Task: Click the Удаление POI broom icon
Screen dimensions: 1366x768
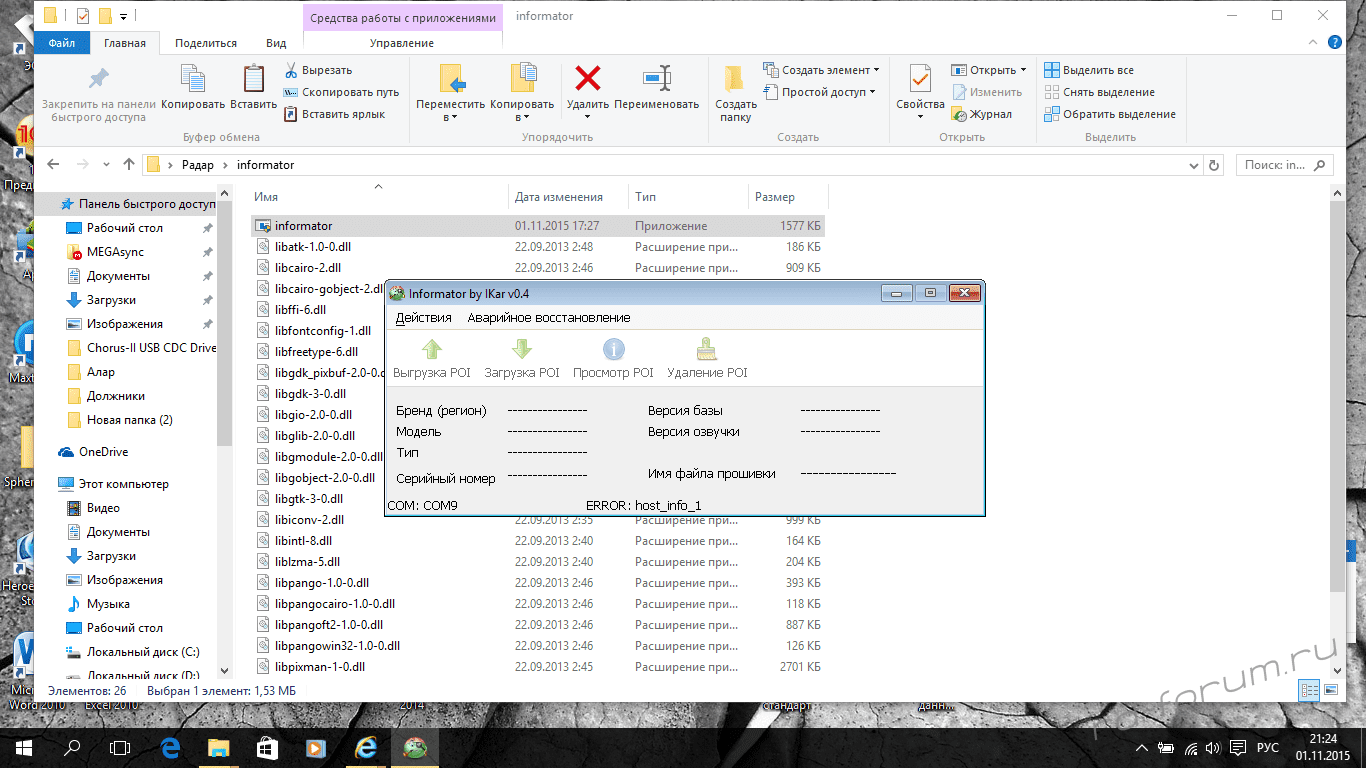Action: (x=706, y=350)
